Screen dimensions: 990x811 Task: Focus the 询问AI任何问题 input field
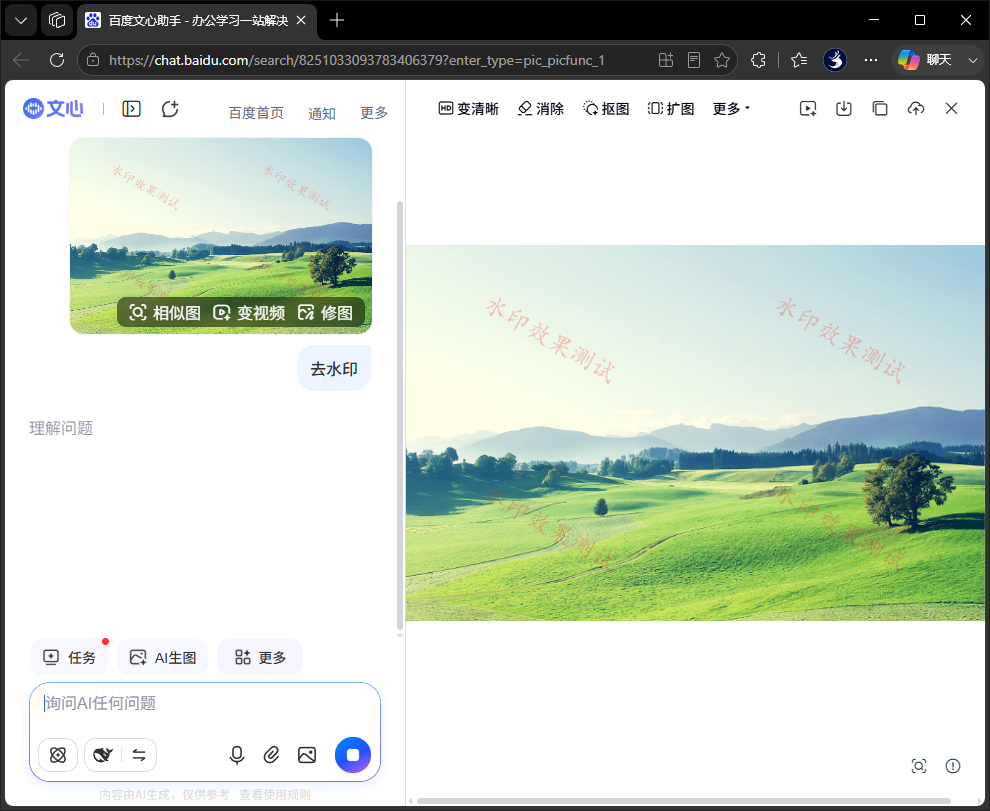pyautogui.click(x=205, y=704)
